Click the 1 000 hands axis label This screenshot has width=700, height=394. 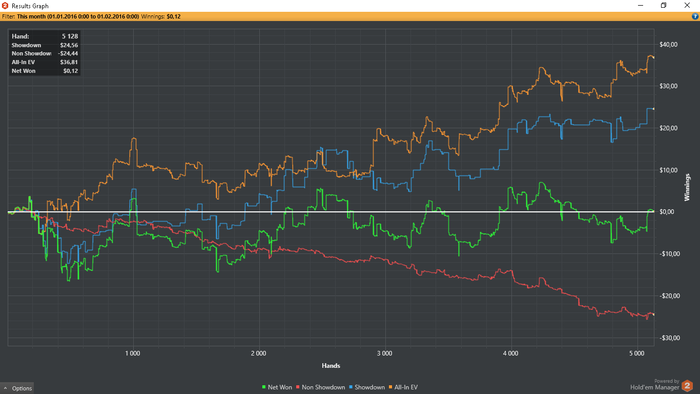(133, 353)
